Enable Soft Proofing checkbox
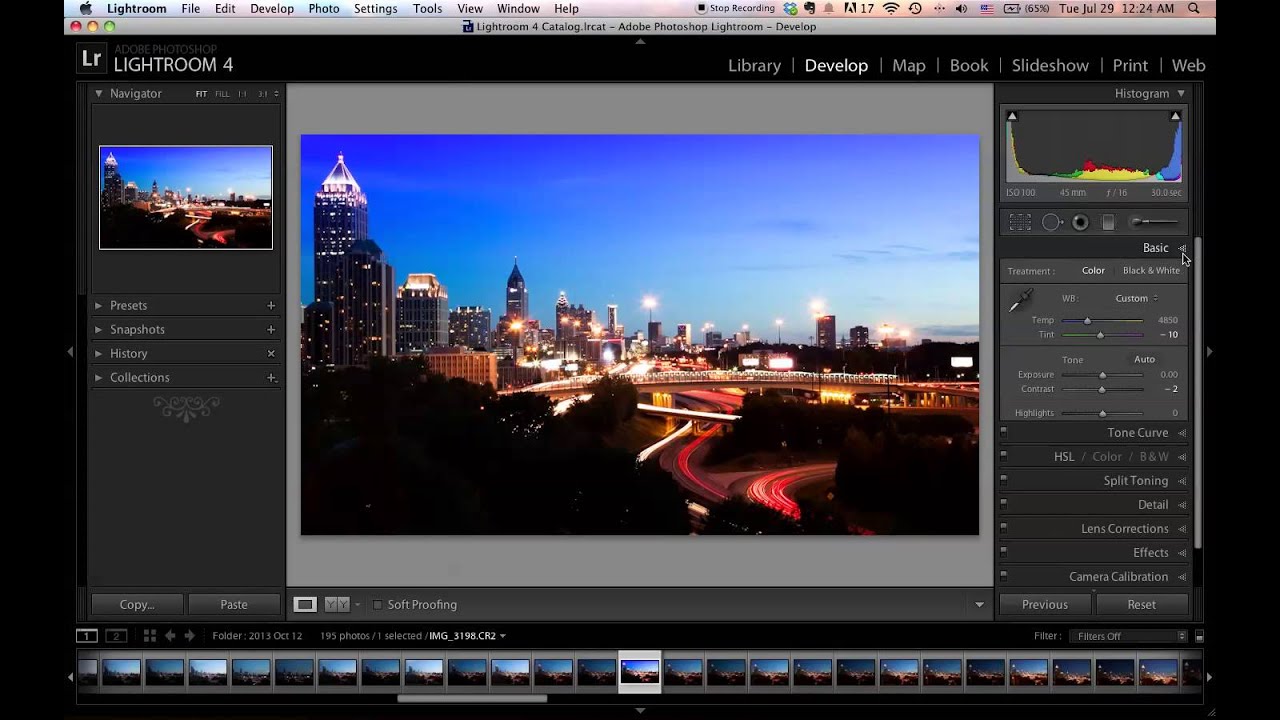Screen dimensions: 1280x720 [377, 605]
